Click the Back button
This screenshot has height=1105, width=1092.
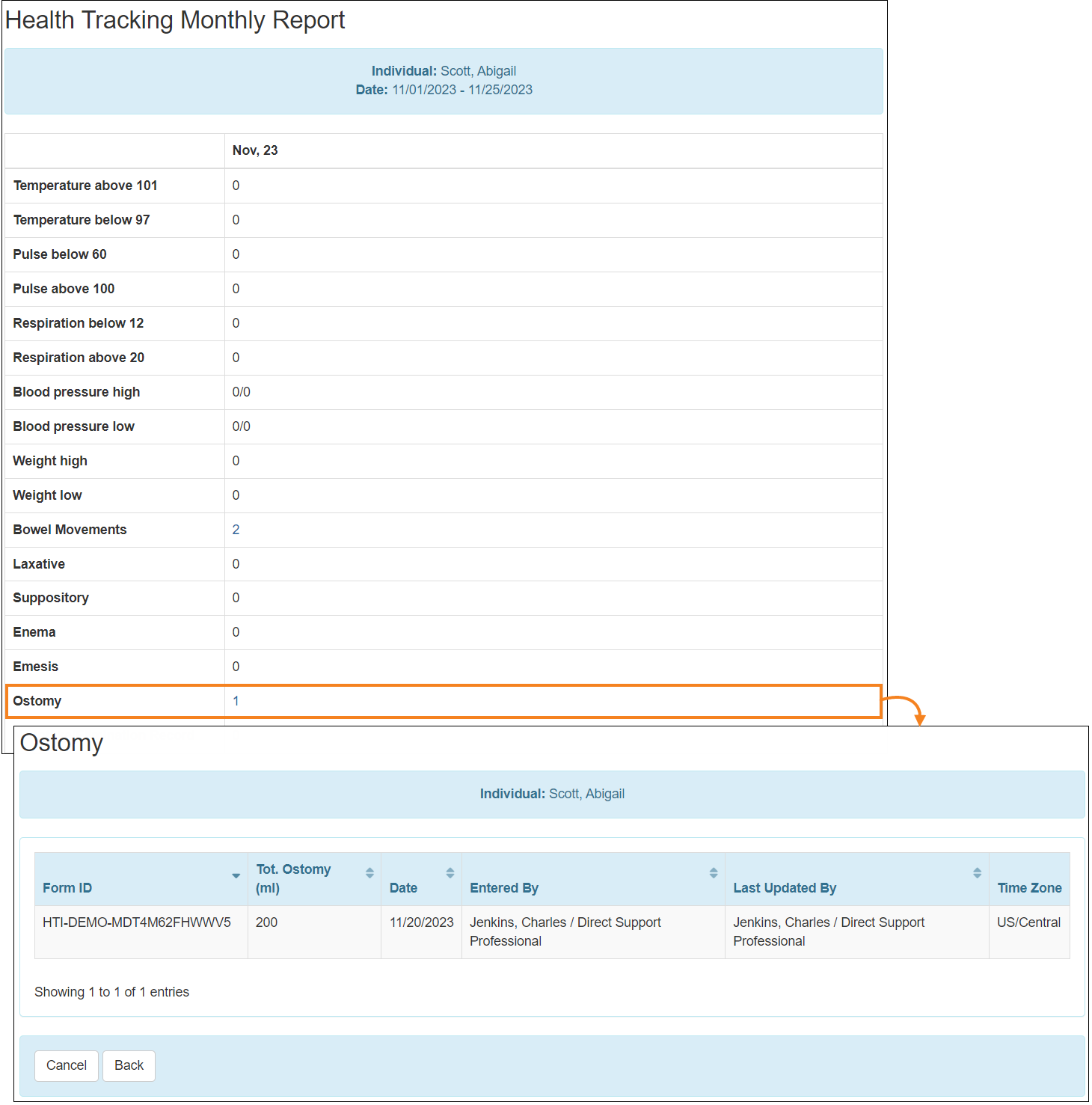129,1065
